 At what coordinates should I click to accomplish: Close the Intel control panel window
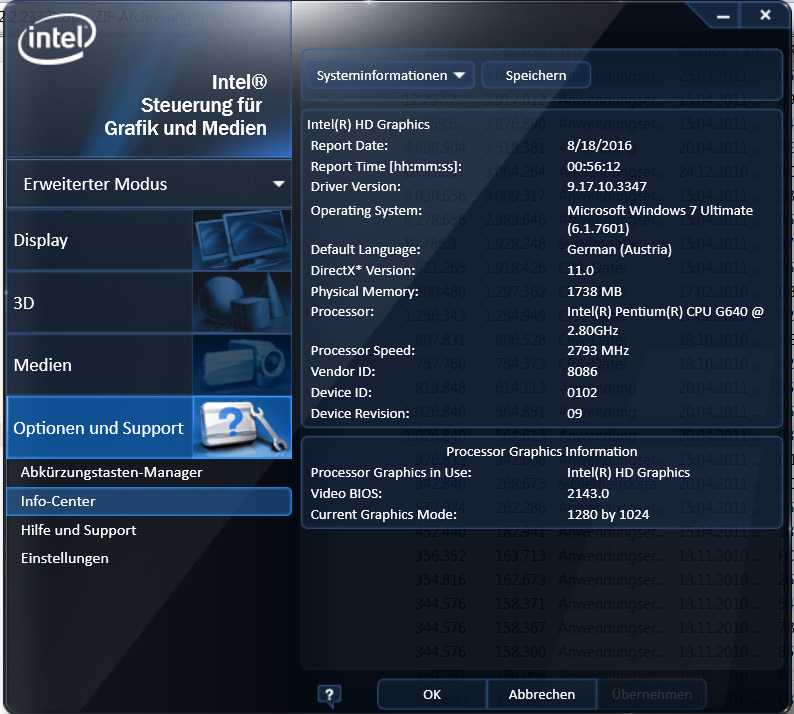pyautogui.click(x=766, y=15)
